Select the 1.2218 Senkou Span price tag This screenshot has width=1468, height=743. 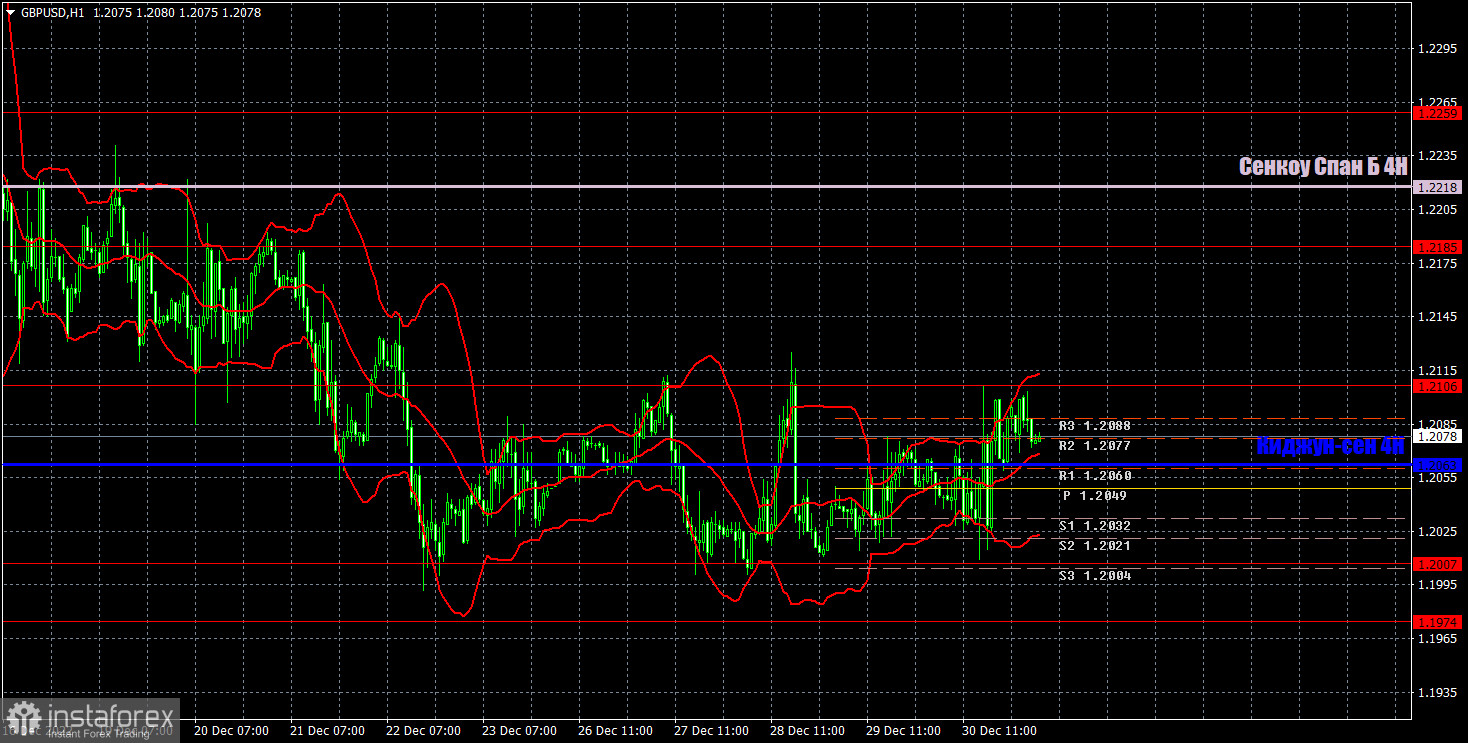[1439, 187]
